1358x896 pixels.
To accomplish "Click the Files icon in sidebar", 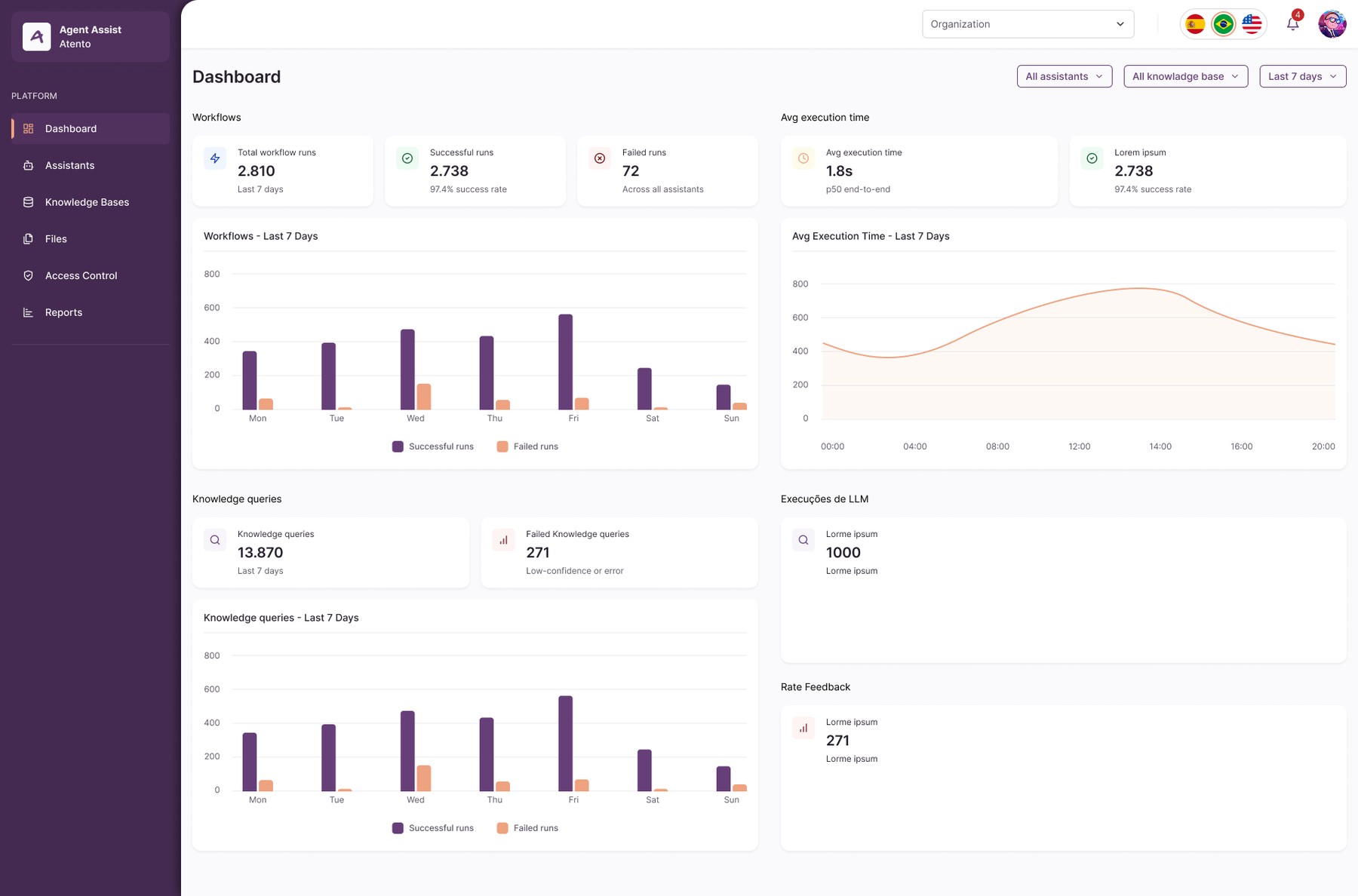I will pyautogui.click(x=28, y=239).
